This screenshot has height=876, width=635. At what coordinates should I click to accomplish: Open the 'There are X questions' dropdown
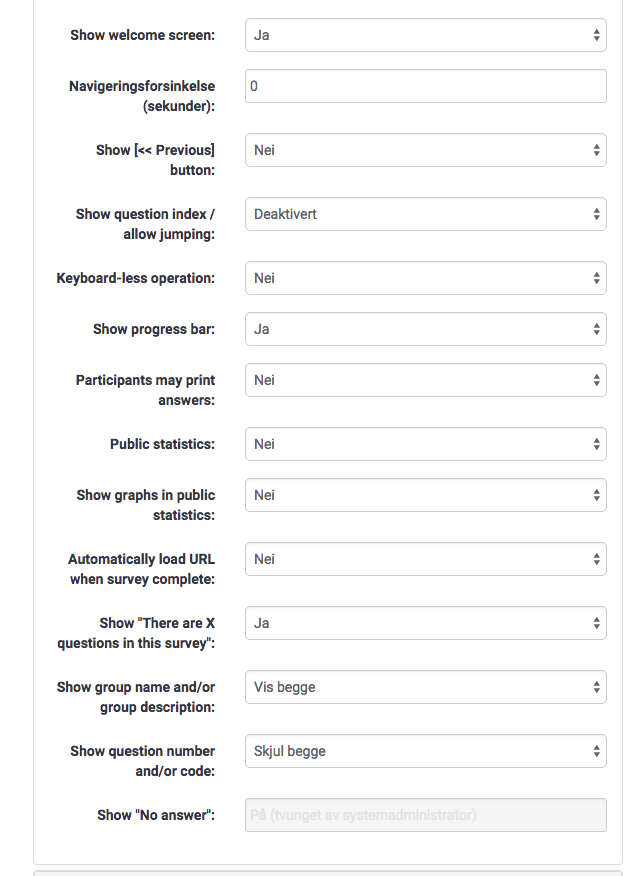tap(425, 623)
